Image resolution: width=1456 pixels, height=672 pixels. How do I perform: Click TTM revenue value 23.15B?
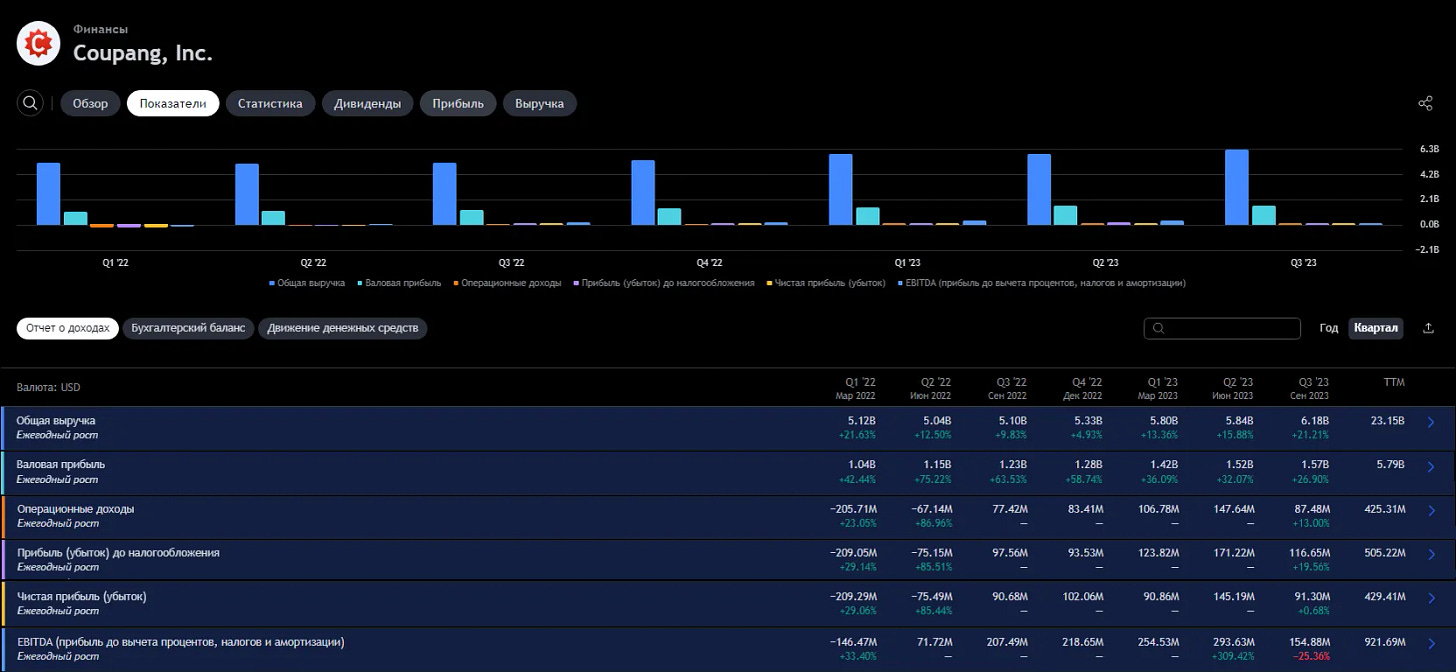1388,421
